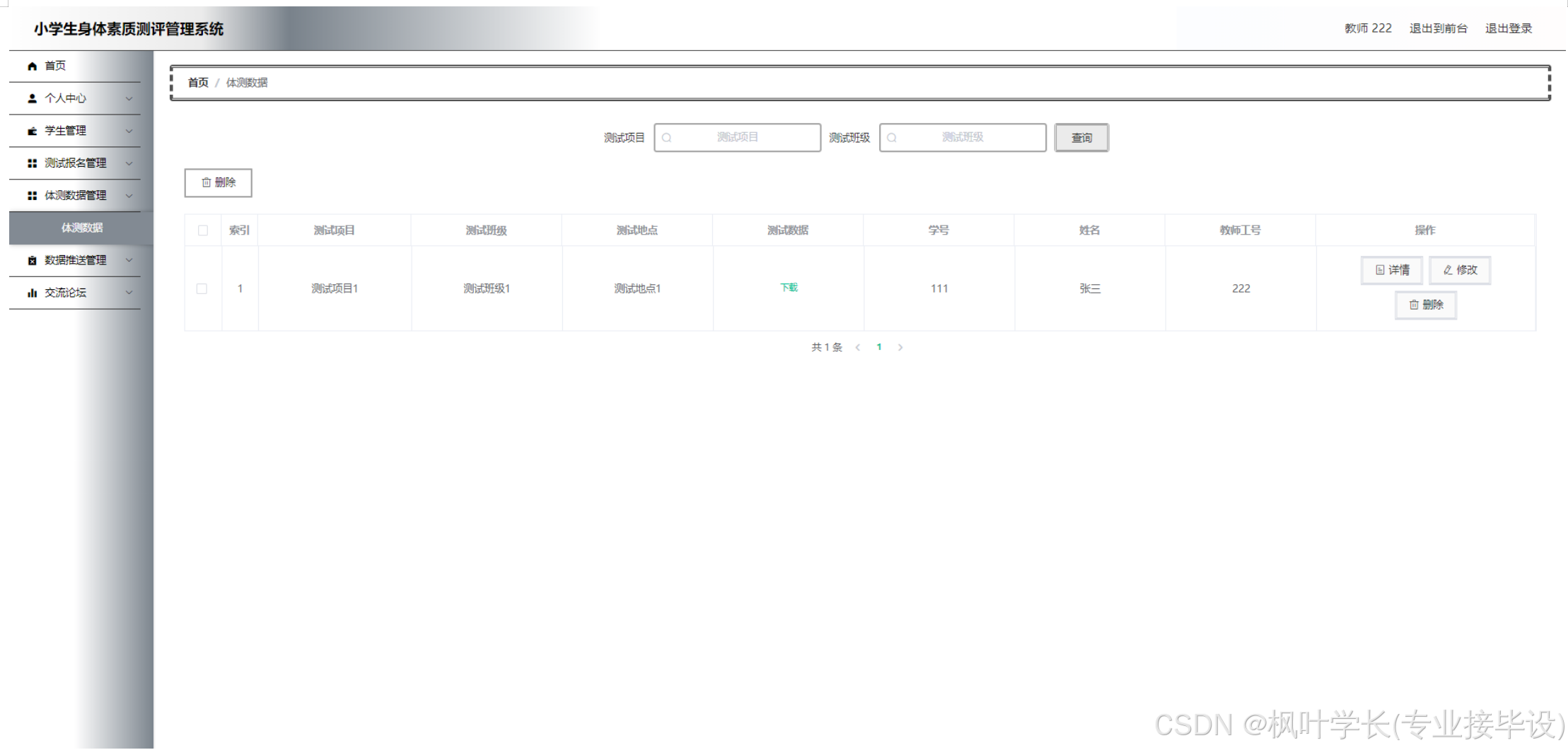Click 退出登录 in the header
This screenshot has height=750, width=1568.
click(1508, 29)
